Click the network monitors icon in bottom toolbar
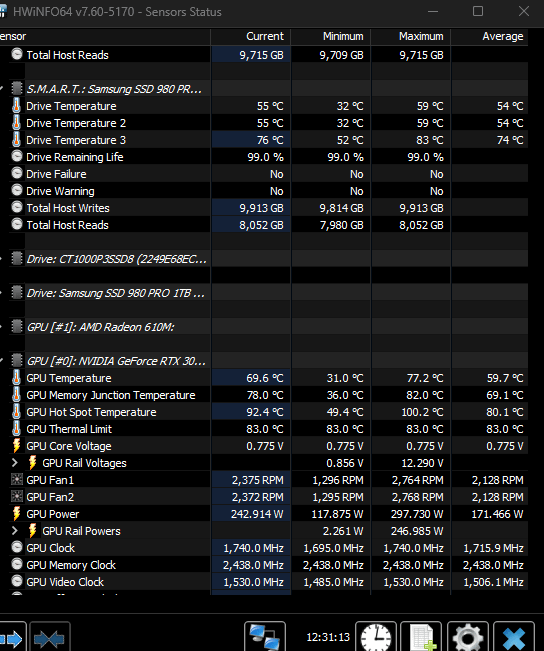 click(265, 636)
